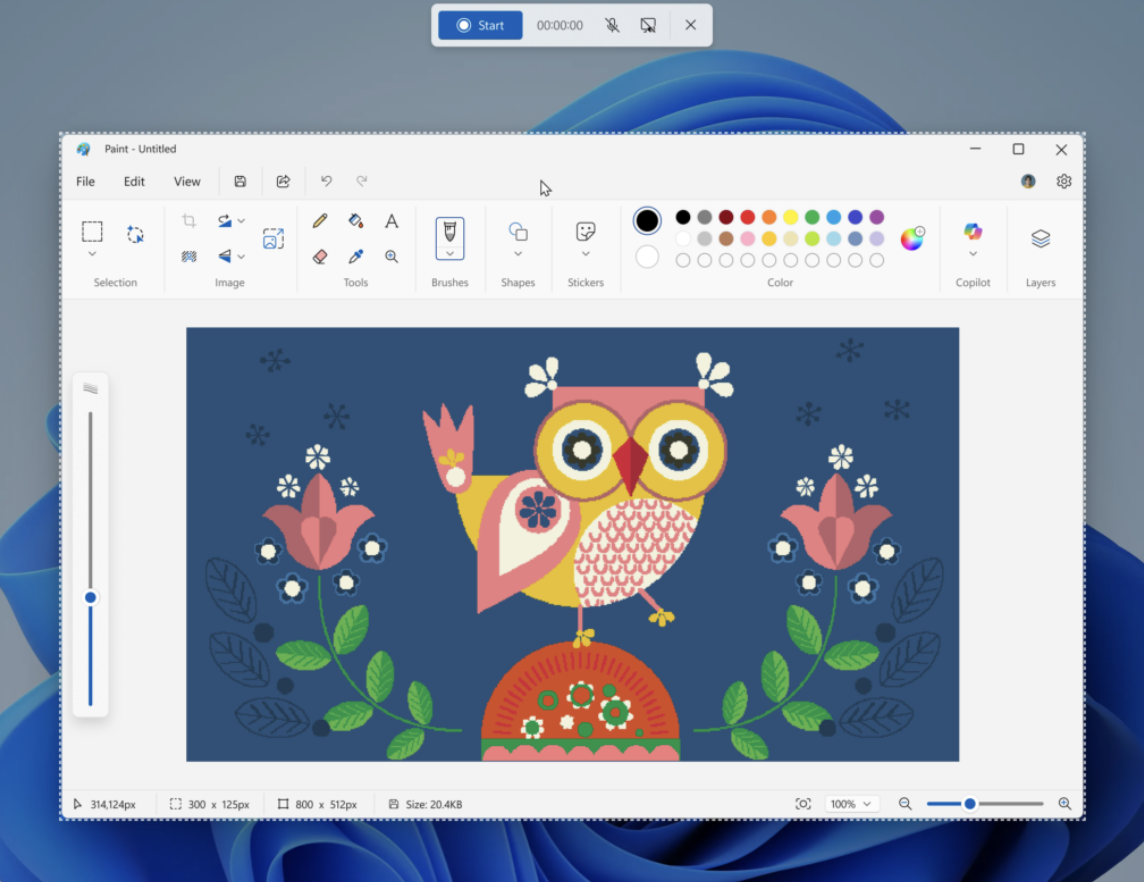1144x882 pixels.
Task: Click the dashed-frame picture icon in Image group
Action: point(274,239)
